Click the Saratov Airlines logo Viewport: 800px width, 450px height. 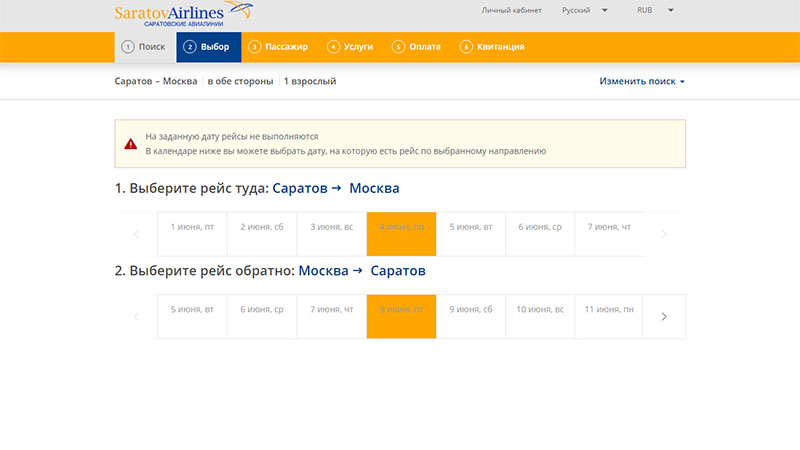(x=182, y=14)
